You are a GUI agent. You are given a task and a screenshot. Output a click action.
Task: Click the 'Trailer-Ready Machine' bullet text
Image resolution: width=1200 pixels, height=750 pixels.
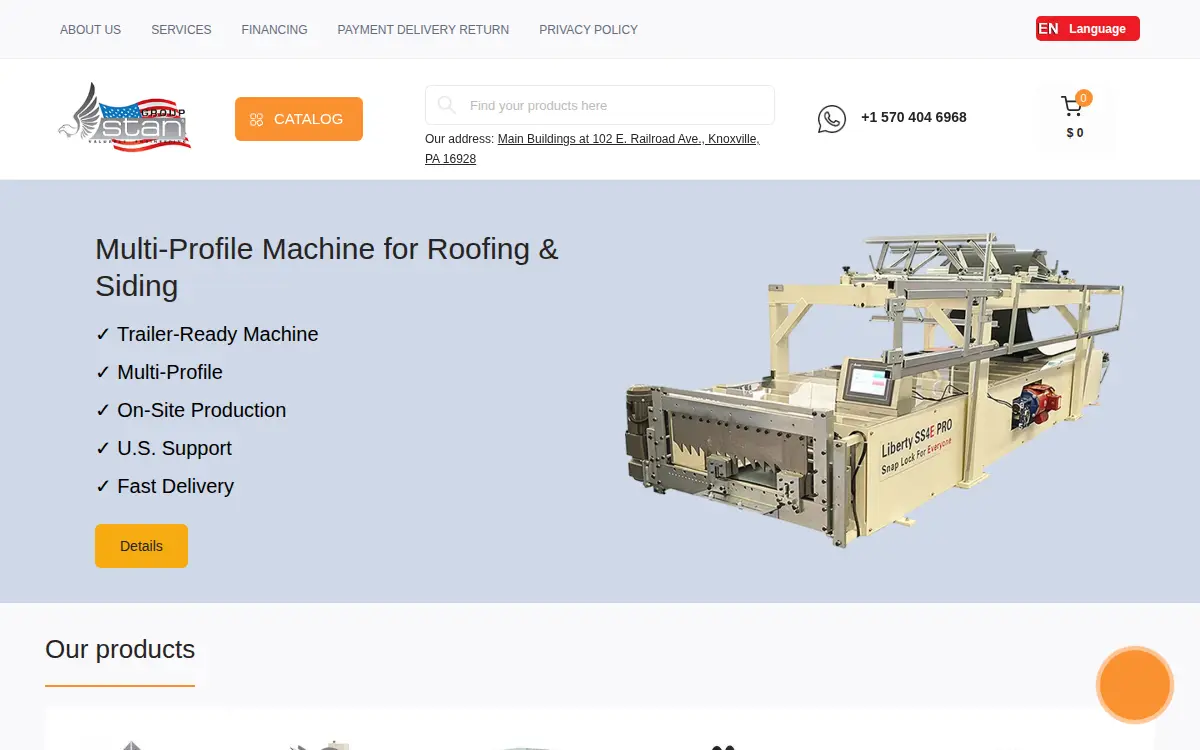[x=218, y=334]
